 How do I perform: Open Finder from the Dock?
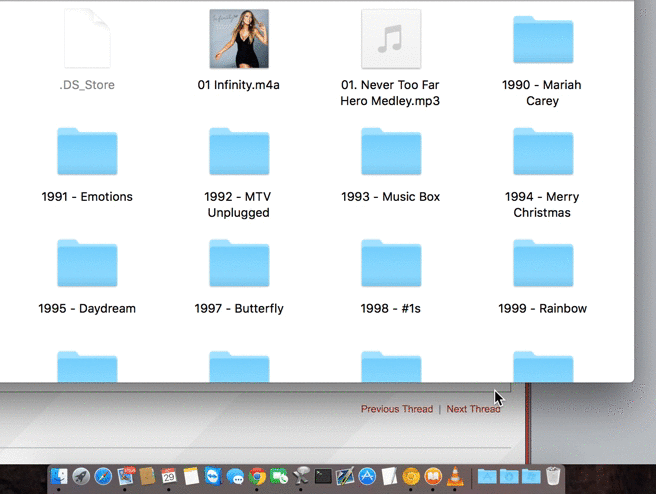point(59,476)
